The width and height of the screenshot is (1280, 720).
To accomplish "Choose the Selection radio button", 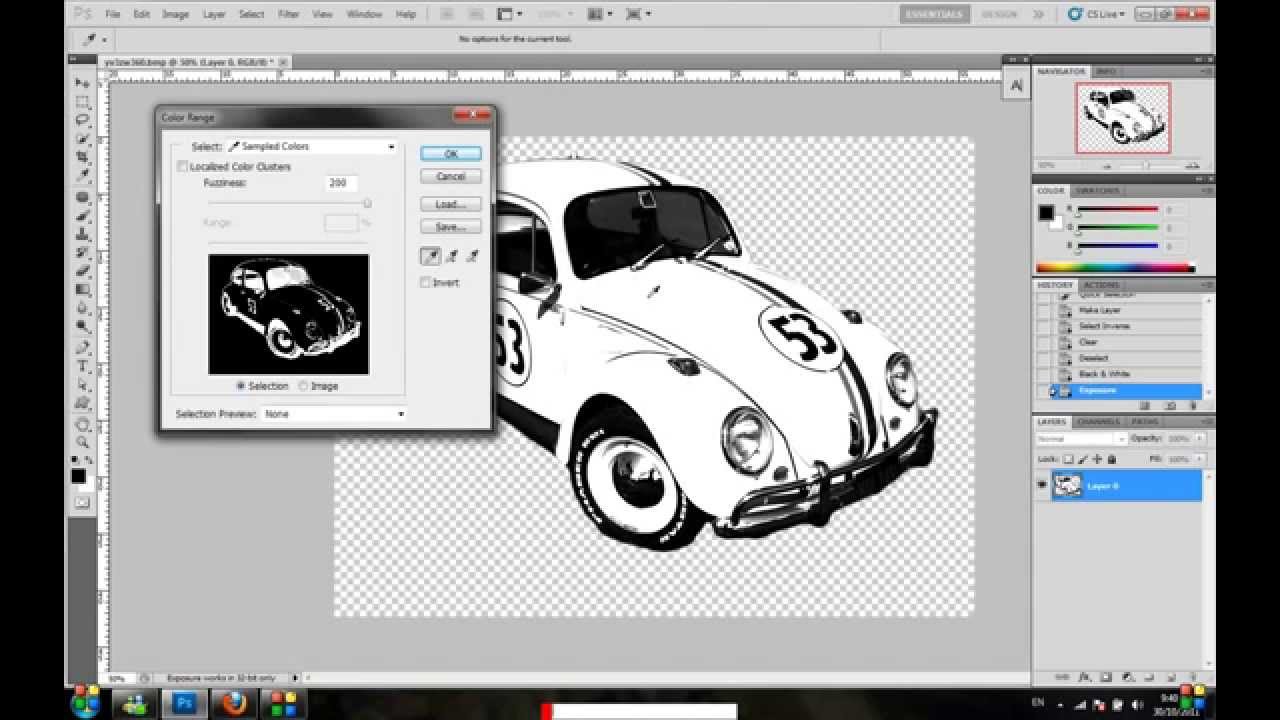I will (x=241, y=386).
